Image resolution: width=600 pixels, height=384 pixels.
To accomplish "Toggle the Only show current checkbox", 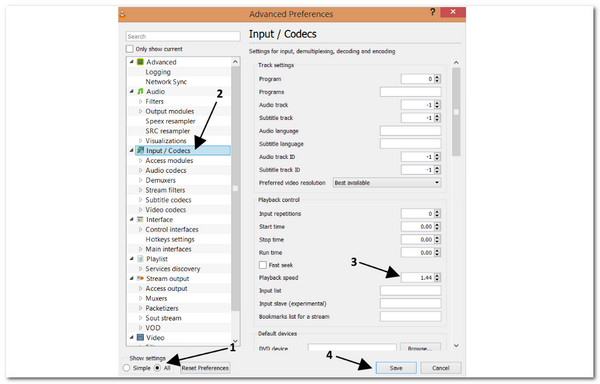I will (130, 49).
